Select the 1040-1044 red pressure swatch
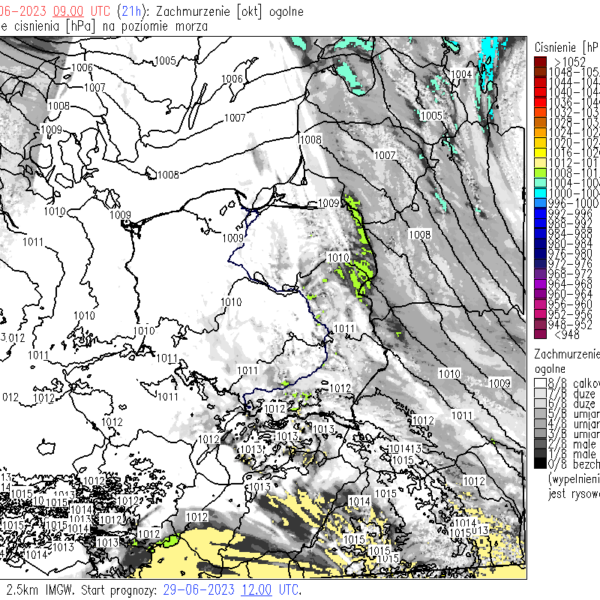Image resolution: width=600 pixels, height=600 pixels. point(540,91)
